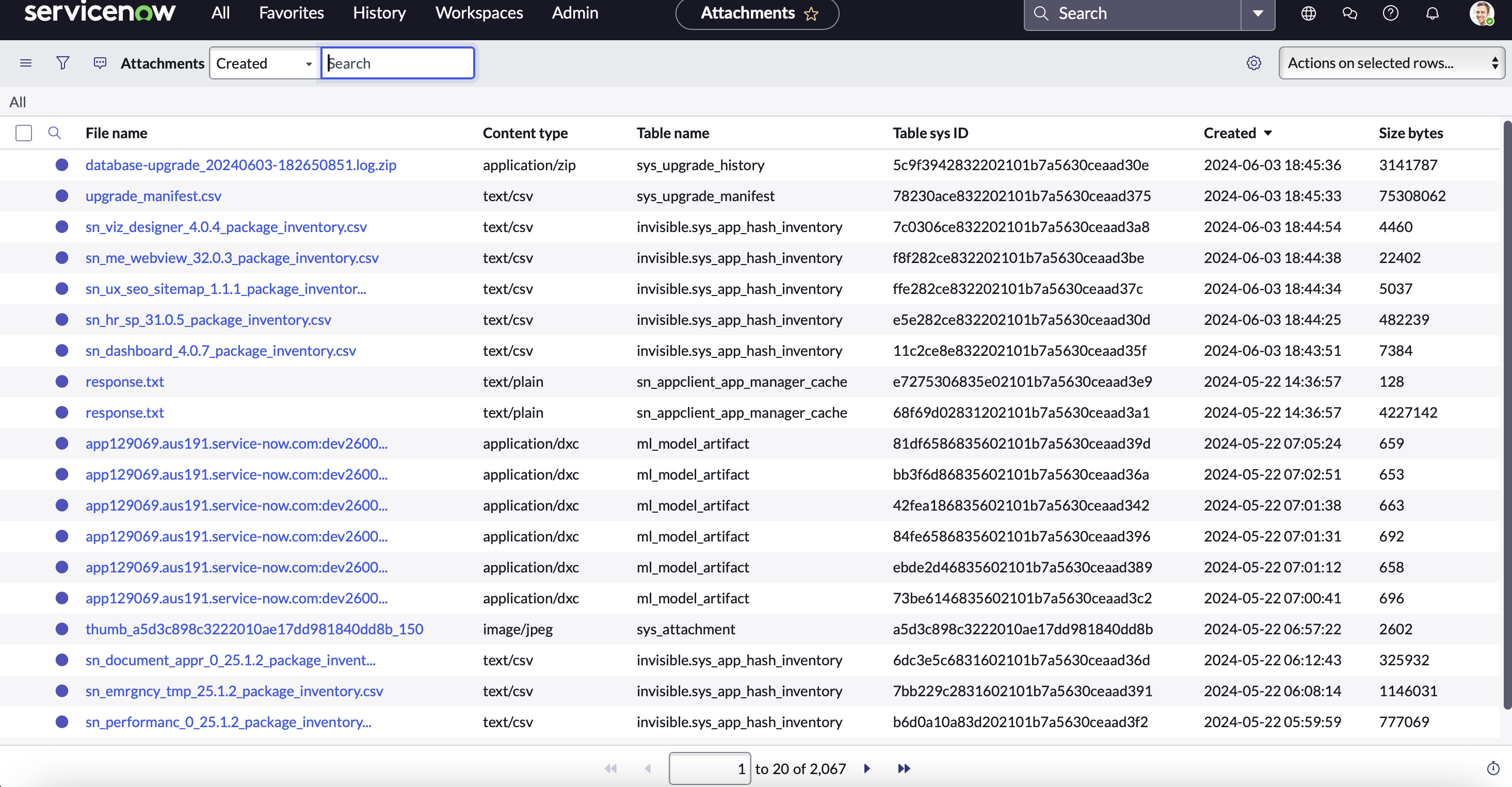Open sn_viz_designer_4.0.4_package_inventory.csv link

(226, 227)
